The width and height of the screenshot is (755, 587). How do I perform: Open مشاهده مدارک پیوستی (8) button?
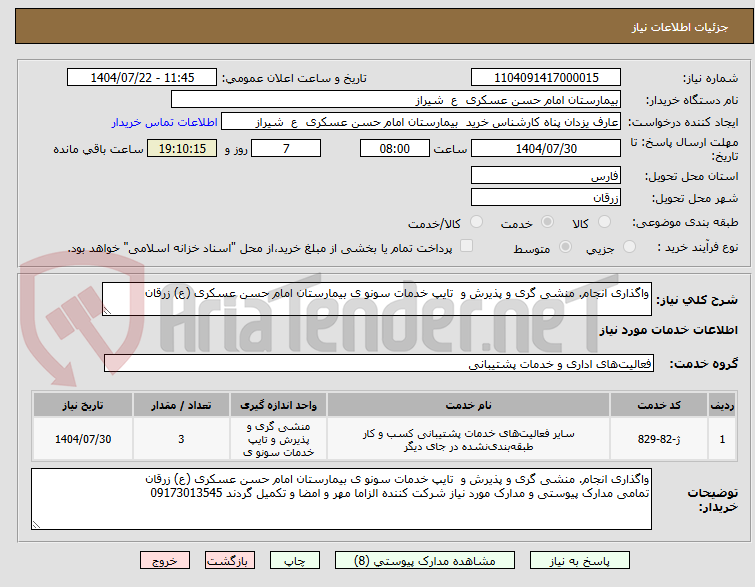point(425,561)
